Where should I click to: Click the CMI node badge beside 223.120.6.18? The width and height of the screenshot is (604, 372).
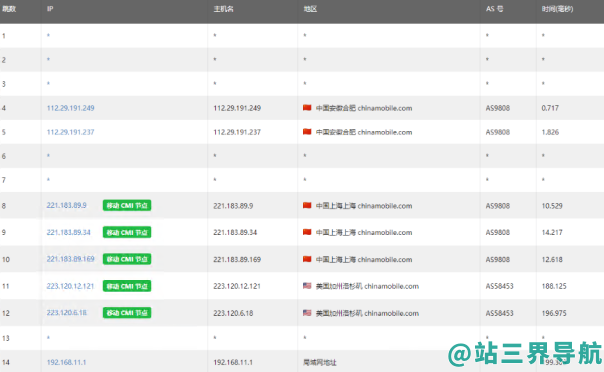tap(127, 313)
